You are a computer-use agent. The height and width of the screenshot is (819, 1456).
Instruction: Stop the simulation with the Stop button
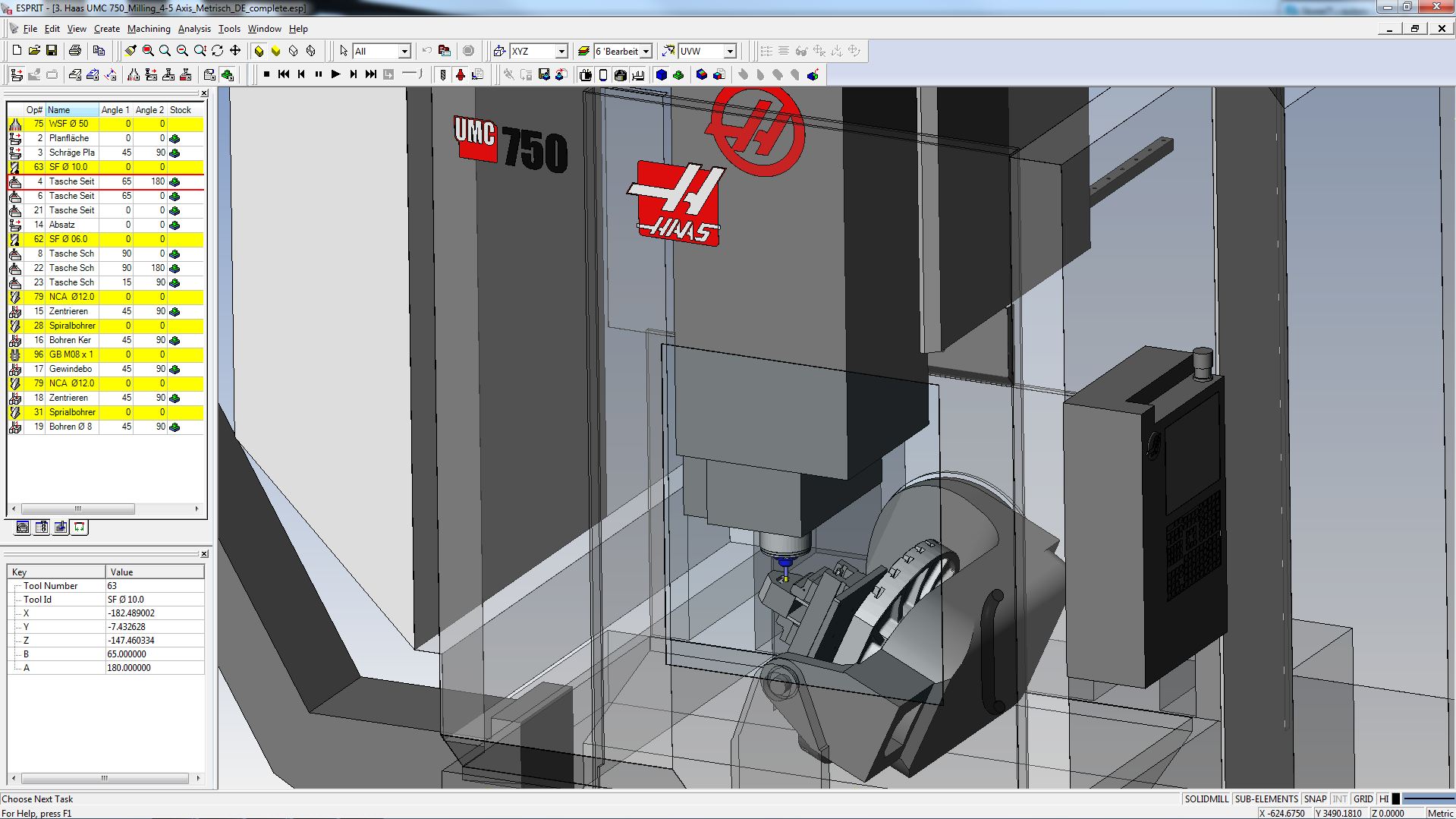pyautogui.click(x=266, y=74)
